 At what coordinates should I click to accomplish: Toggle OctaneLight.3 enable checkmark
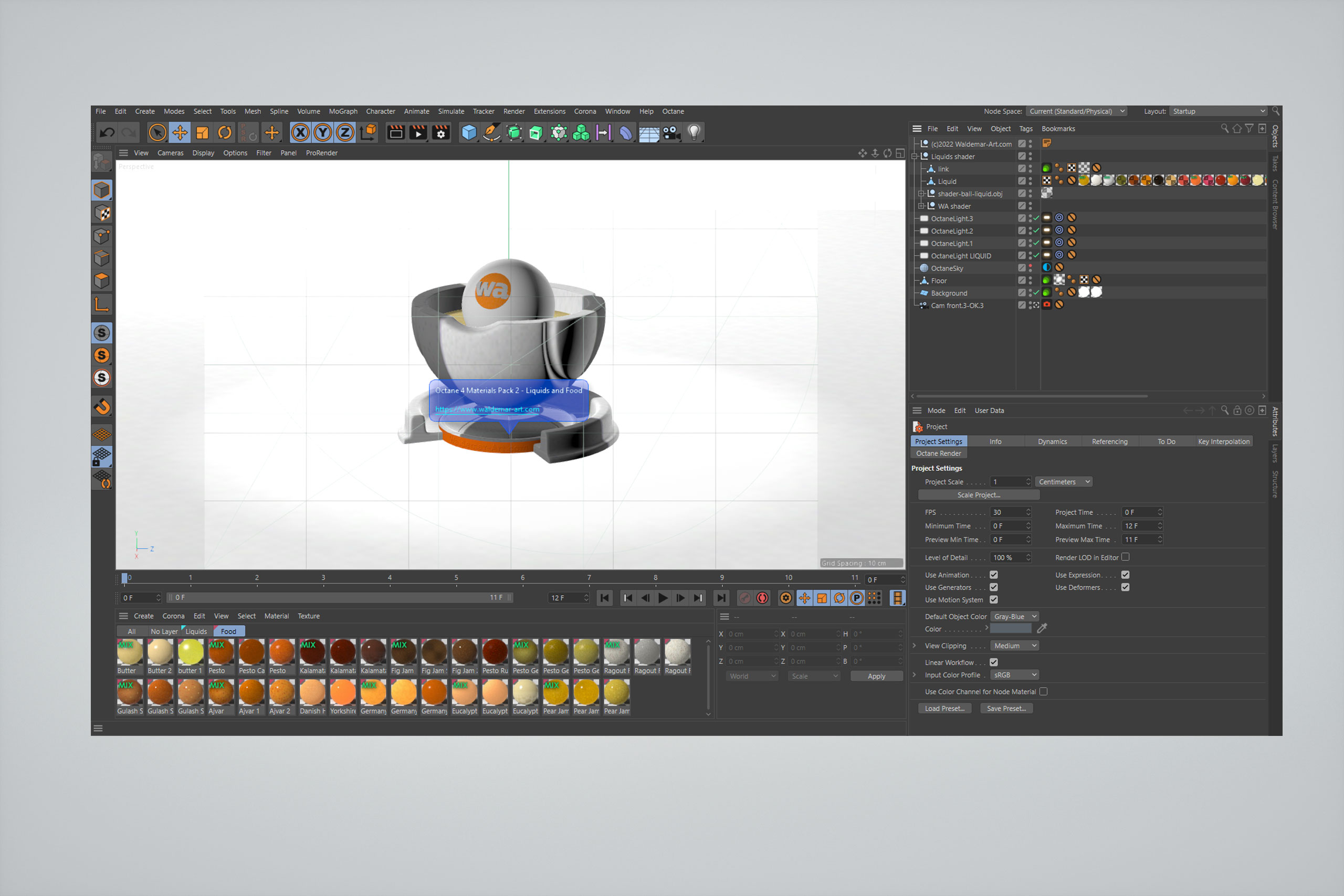[x=1036, y=218]
